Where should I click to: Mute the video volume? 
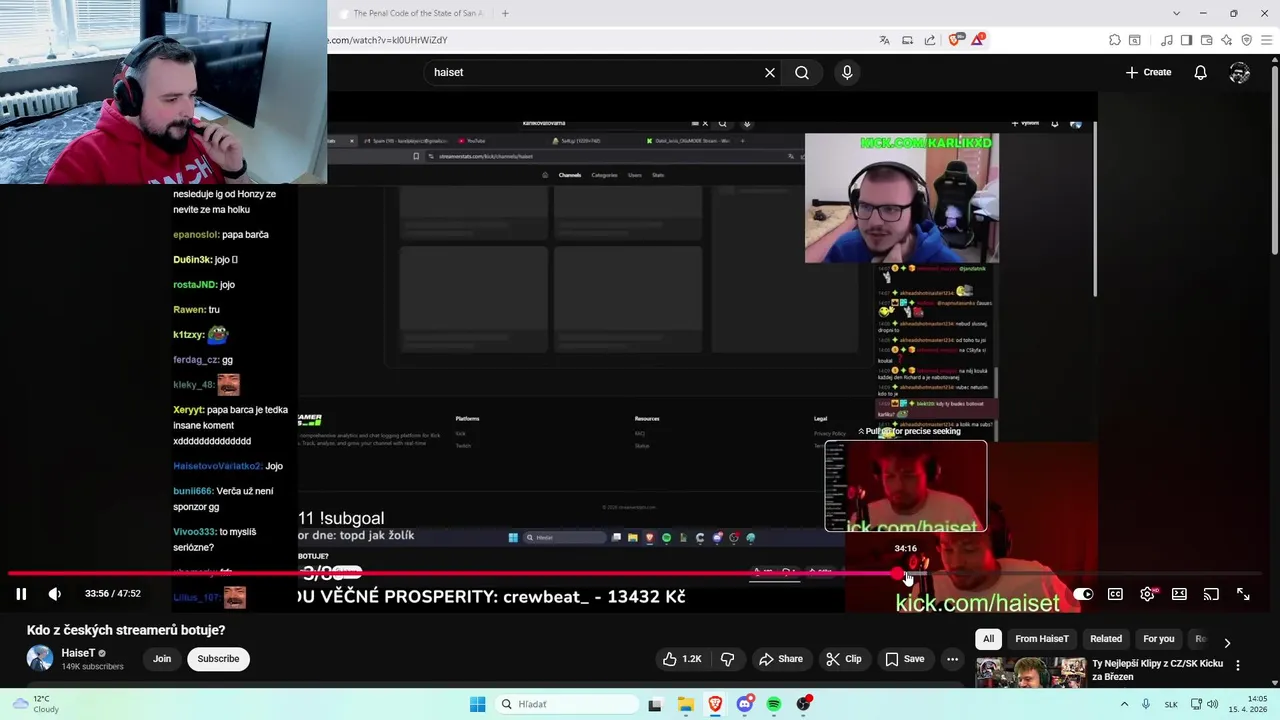point(55,594)
